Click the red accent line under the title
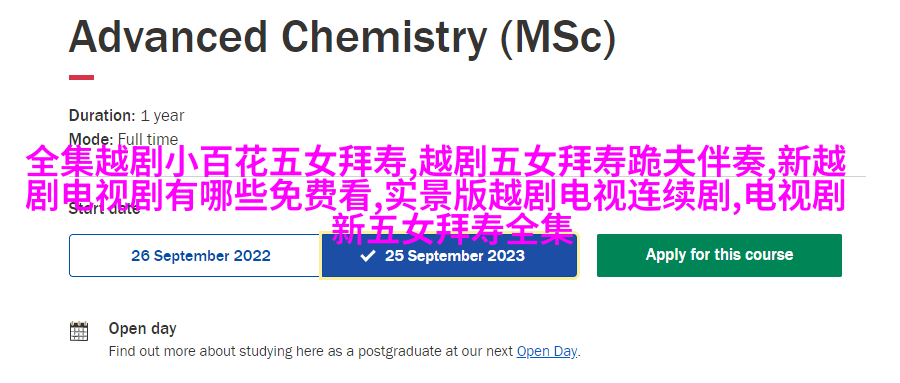This screenshot has width=900, height=383. pyautogui.click(x=82, y=78)
